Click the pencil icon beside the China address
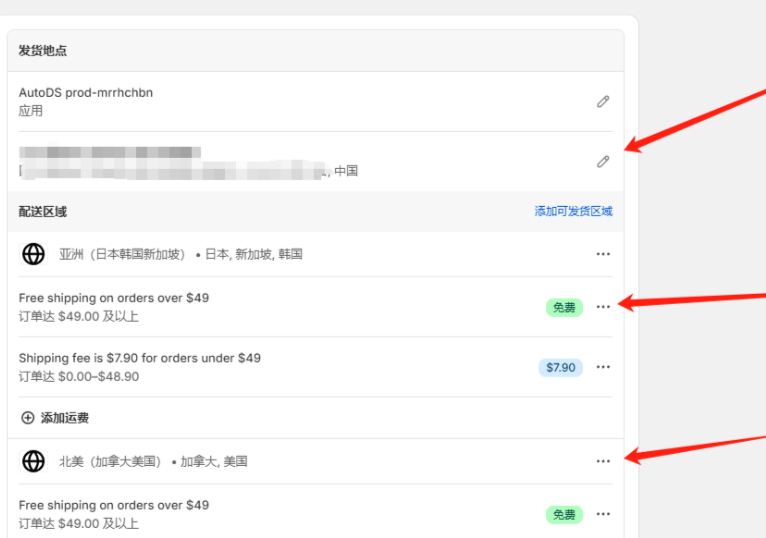766x538 pixels. coord(603,161)
